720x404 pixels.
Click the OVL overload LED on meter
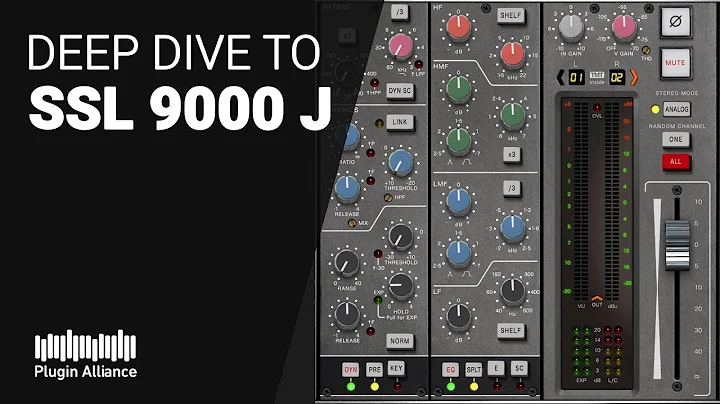(596, 108)
